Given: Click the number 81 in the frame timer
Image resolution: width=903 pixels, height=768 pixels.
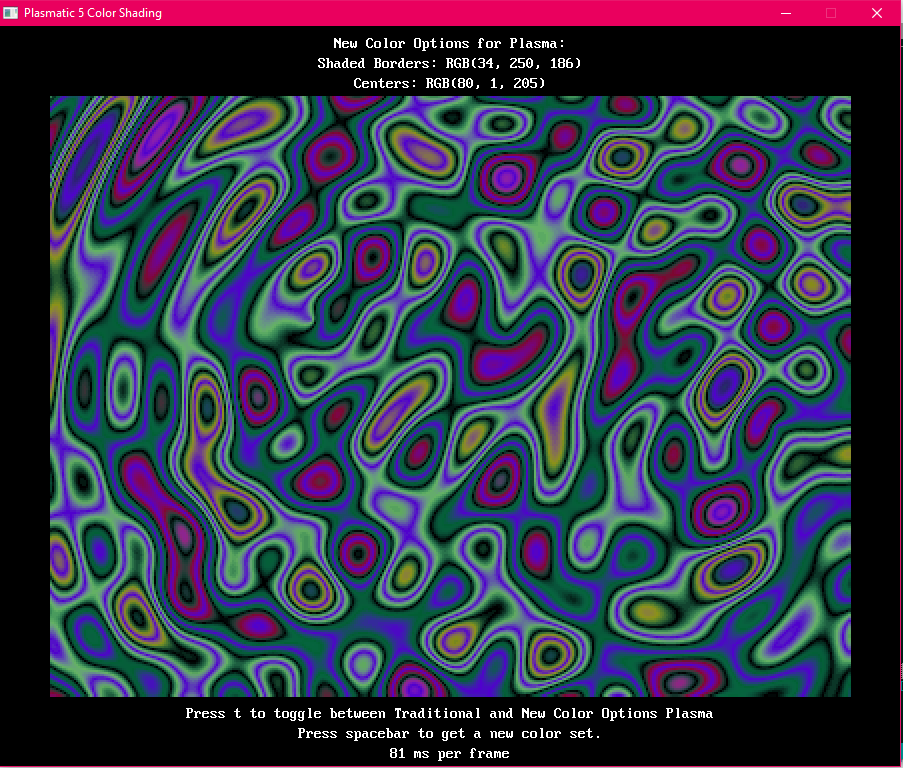Looking at the screenshot, I should [397, 753].
